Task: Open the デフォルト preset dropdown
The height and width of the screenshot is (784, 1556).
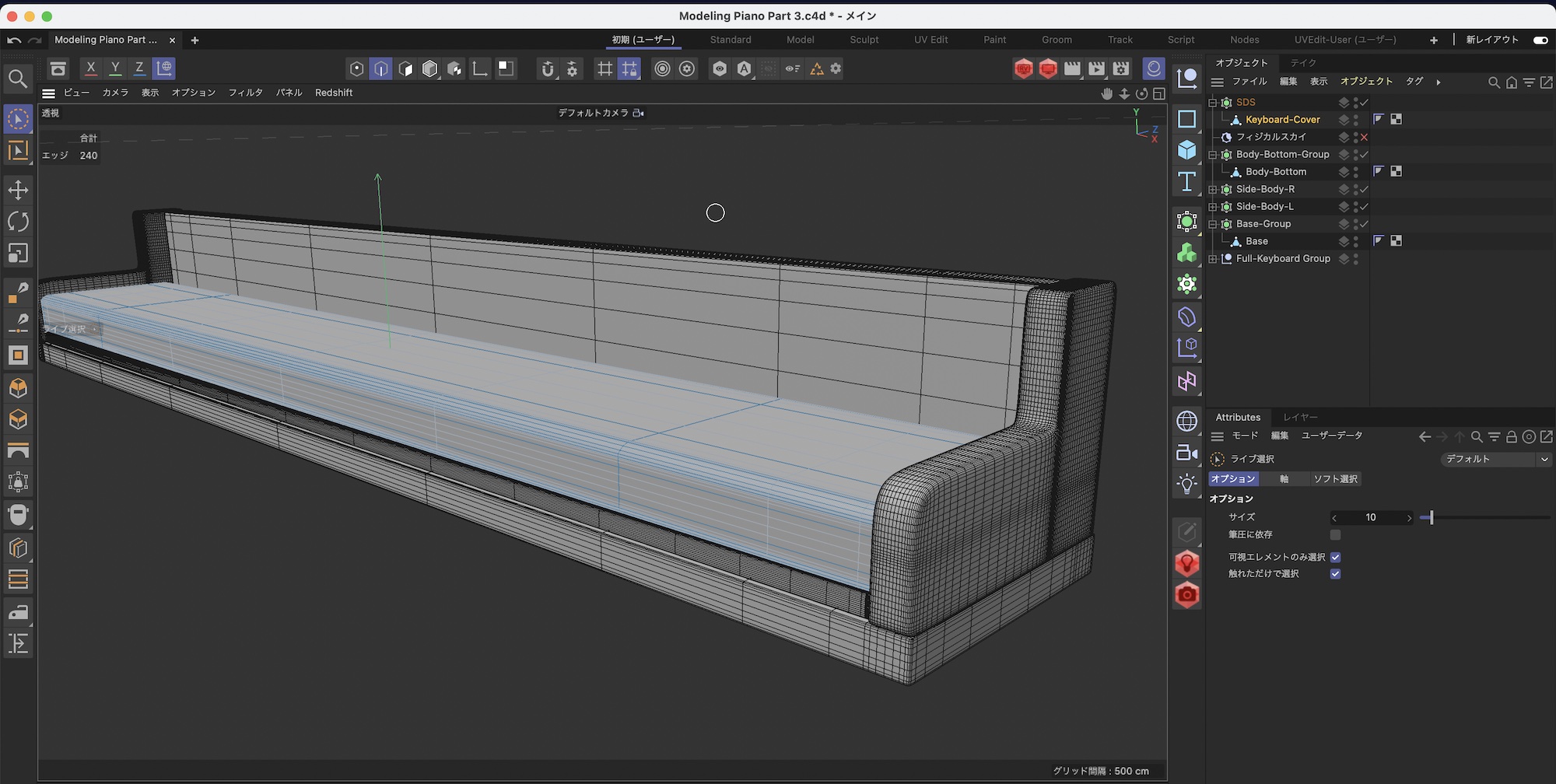Action: [1495, 459]
